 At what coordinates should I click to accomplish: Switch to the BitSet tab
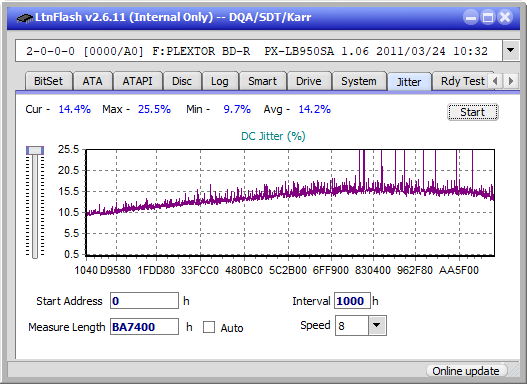point(48,81)
